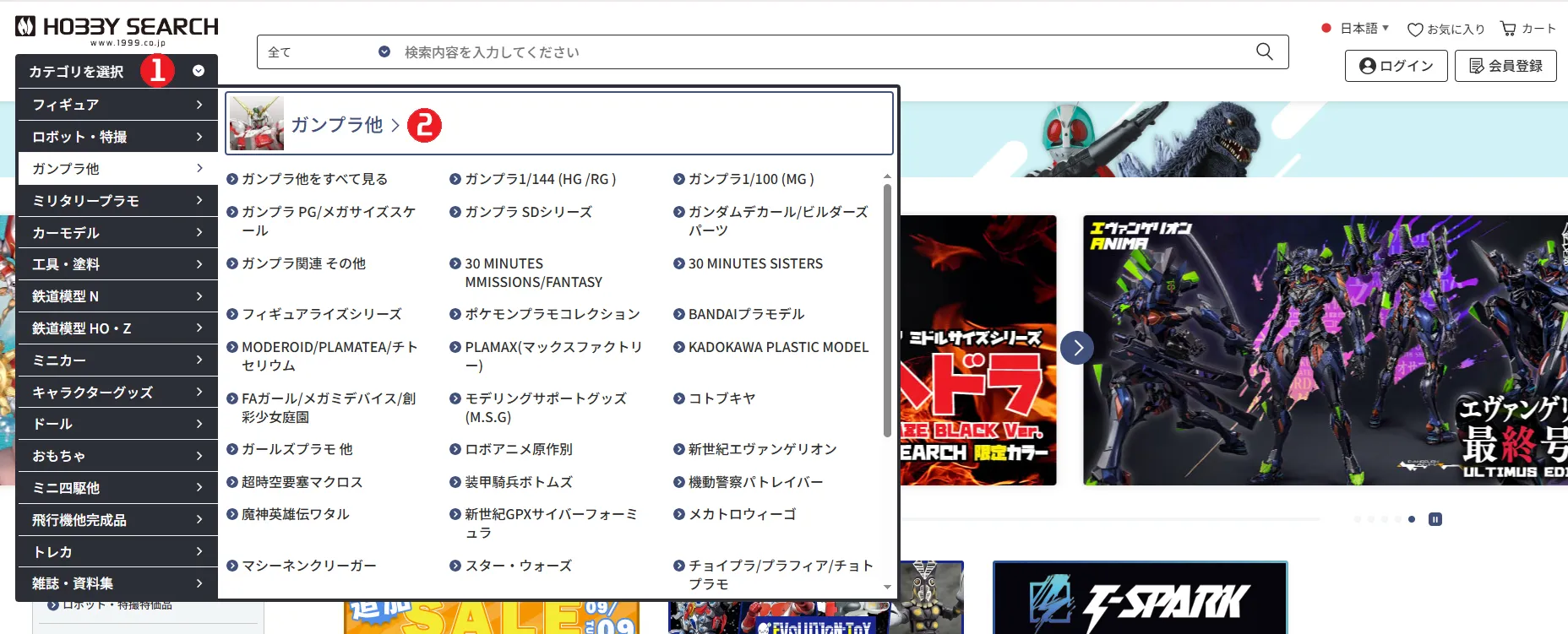
Task: Open コトブキヤ link
Action: point(721,398)
